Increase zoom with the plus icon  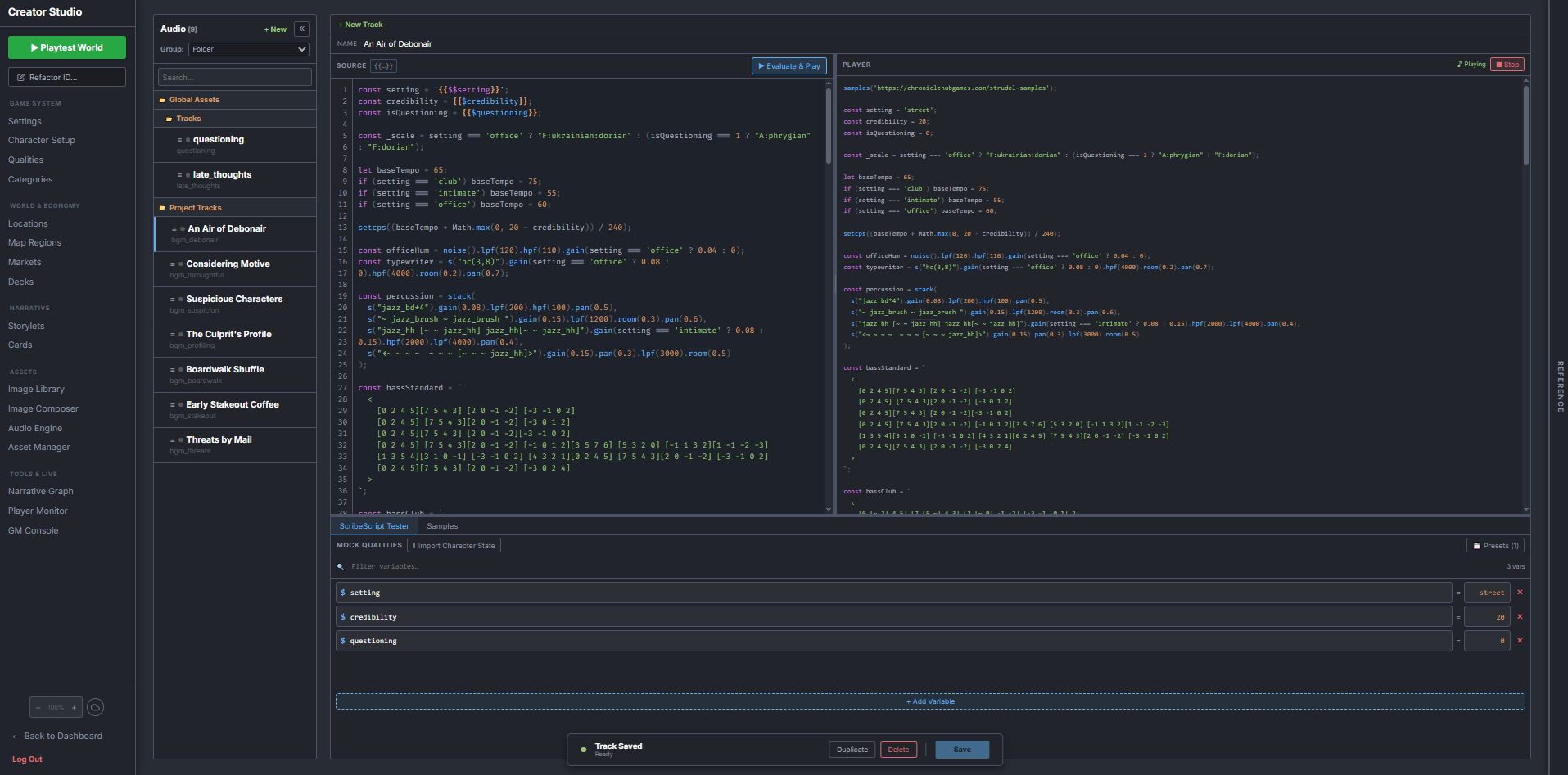[x=74, y=707]
